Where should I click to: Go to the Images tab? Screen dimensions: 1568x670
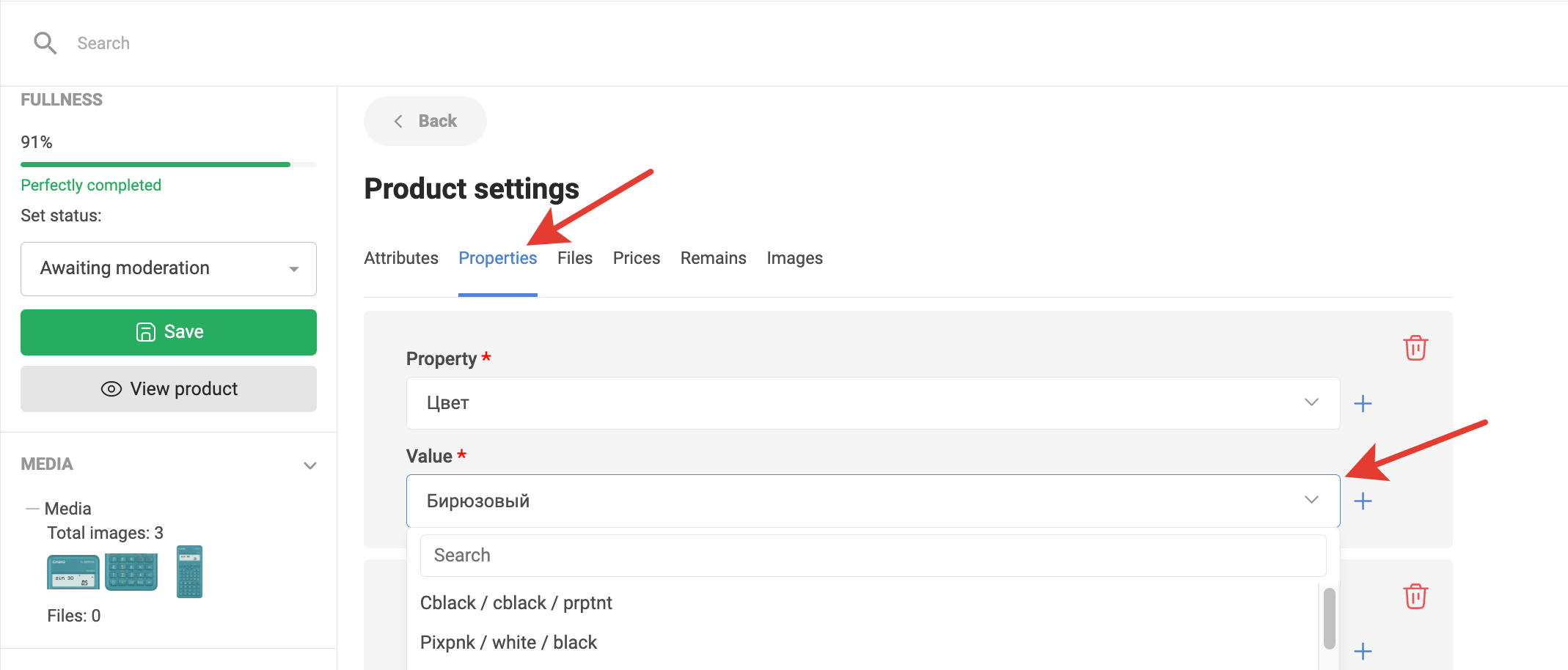click(794, 259)
